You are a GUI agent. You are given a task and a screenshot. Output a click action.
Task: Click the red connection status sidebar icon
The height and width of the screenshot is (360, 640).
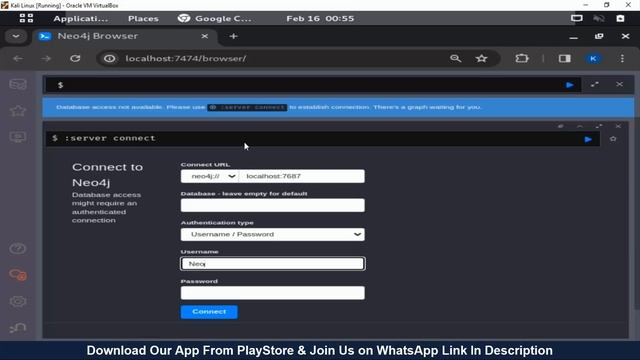pyautogui.click(x=18, y=275)
